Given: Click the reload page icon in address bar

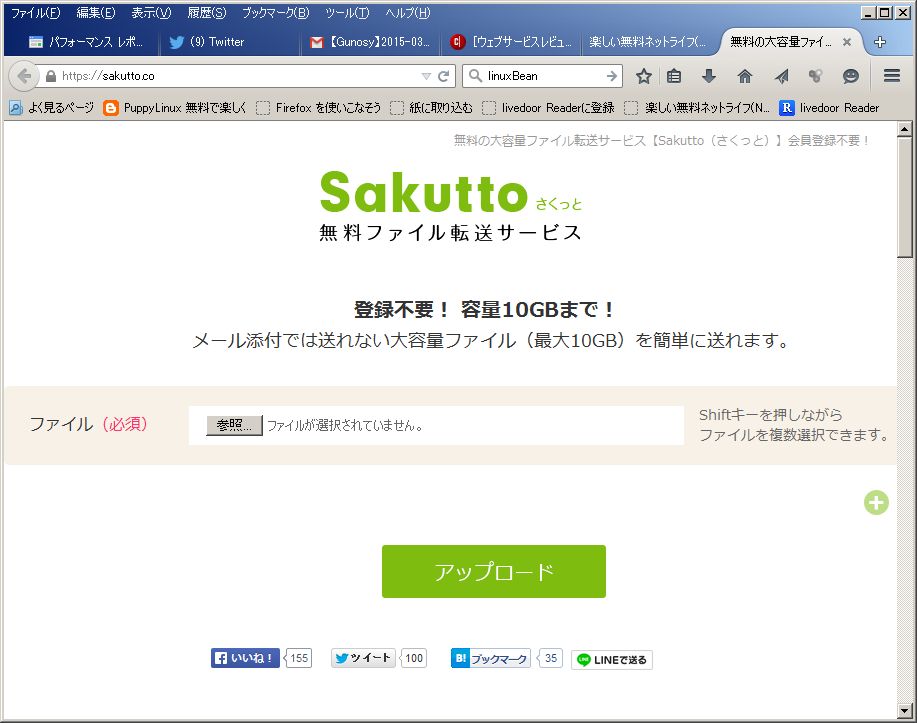Looking at the screenshot, I should pos(444,76).
